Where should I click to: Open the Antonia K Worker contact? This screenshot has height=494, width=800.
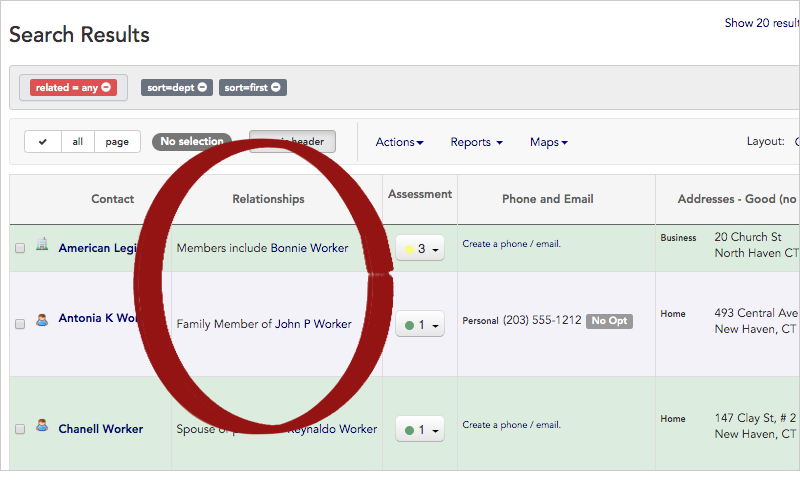point(98,318)
